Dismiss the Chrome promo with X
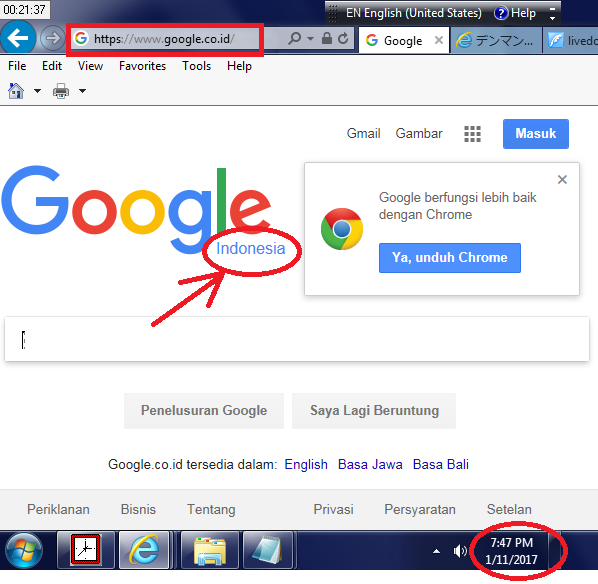Image resolution: width=598 pixels, height=584 pixels. pos(562,179)
